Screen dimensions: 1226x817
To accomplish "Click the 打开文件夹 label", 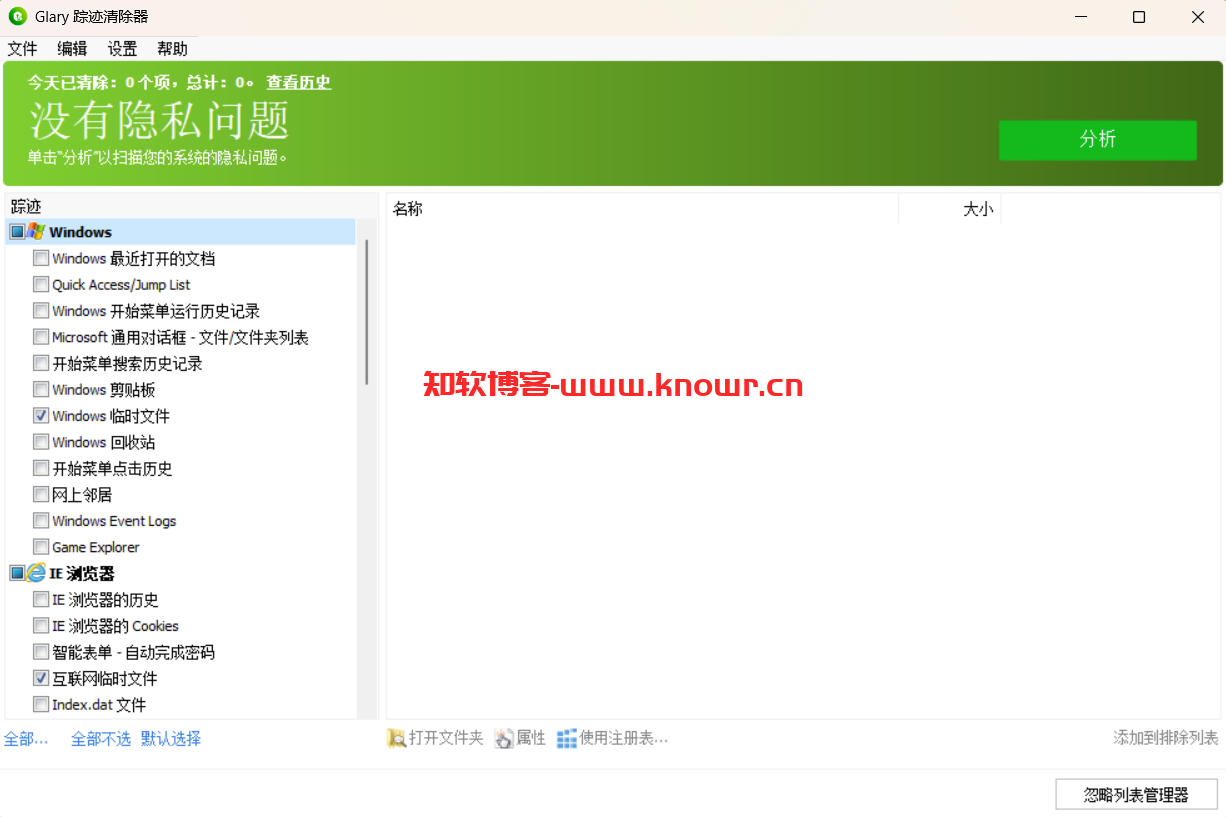I will pos(446,738).
